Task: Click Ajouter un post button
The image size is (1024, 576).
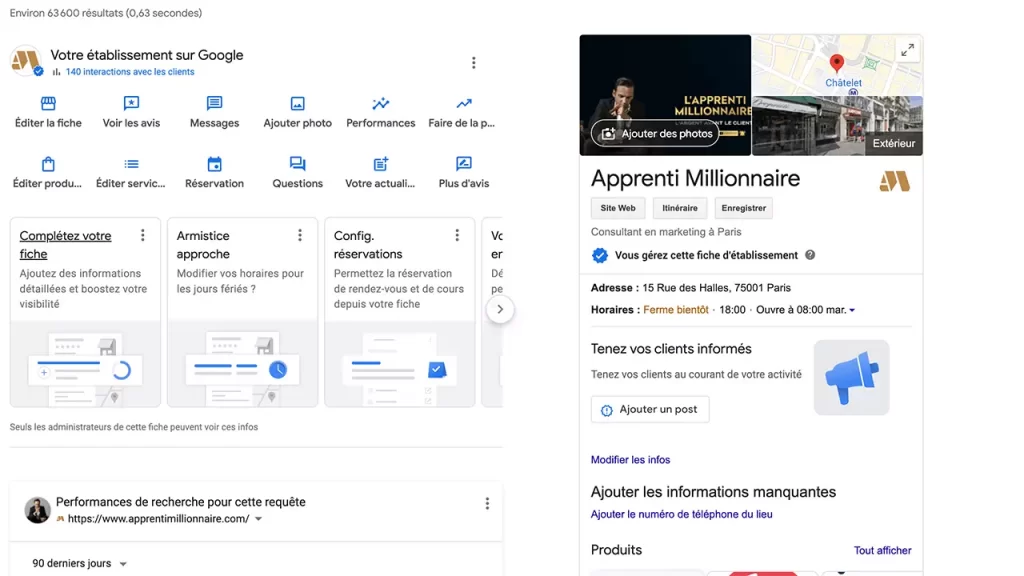Action: (x=650, y=409)
